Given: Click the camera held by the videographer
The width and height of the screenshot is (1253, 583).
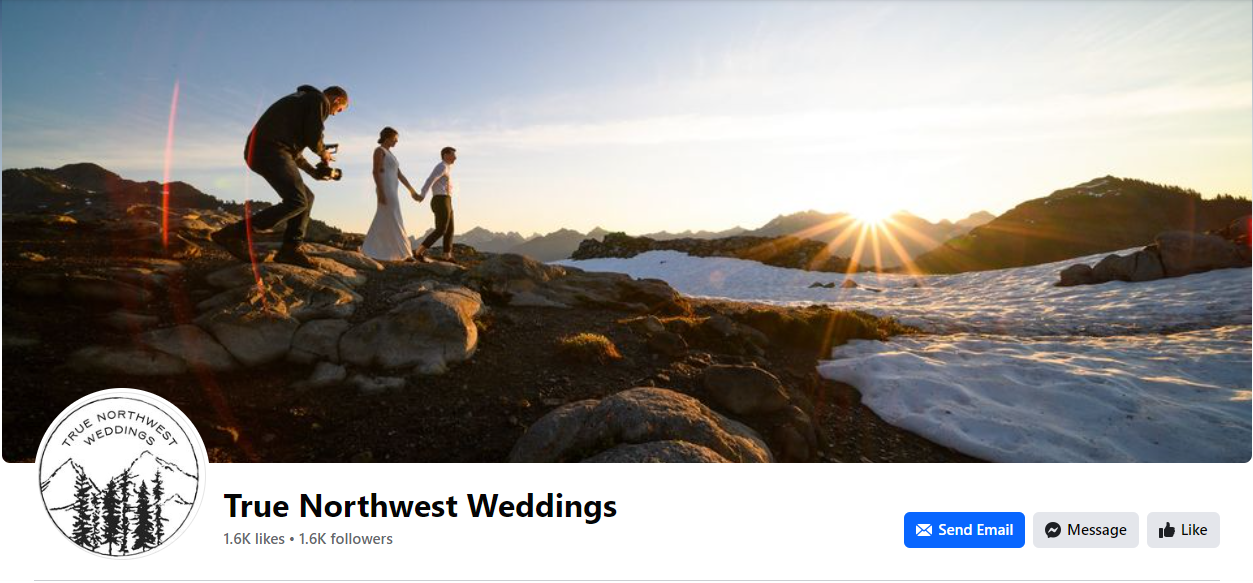Looking at the screenshot, I should [x=328, y=163].
